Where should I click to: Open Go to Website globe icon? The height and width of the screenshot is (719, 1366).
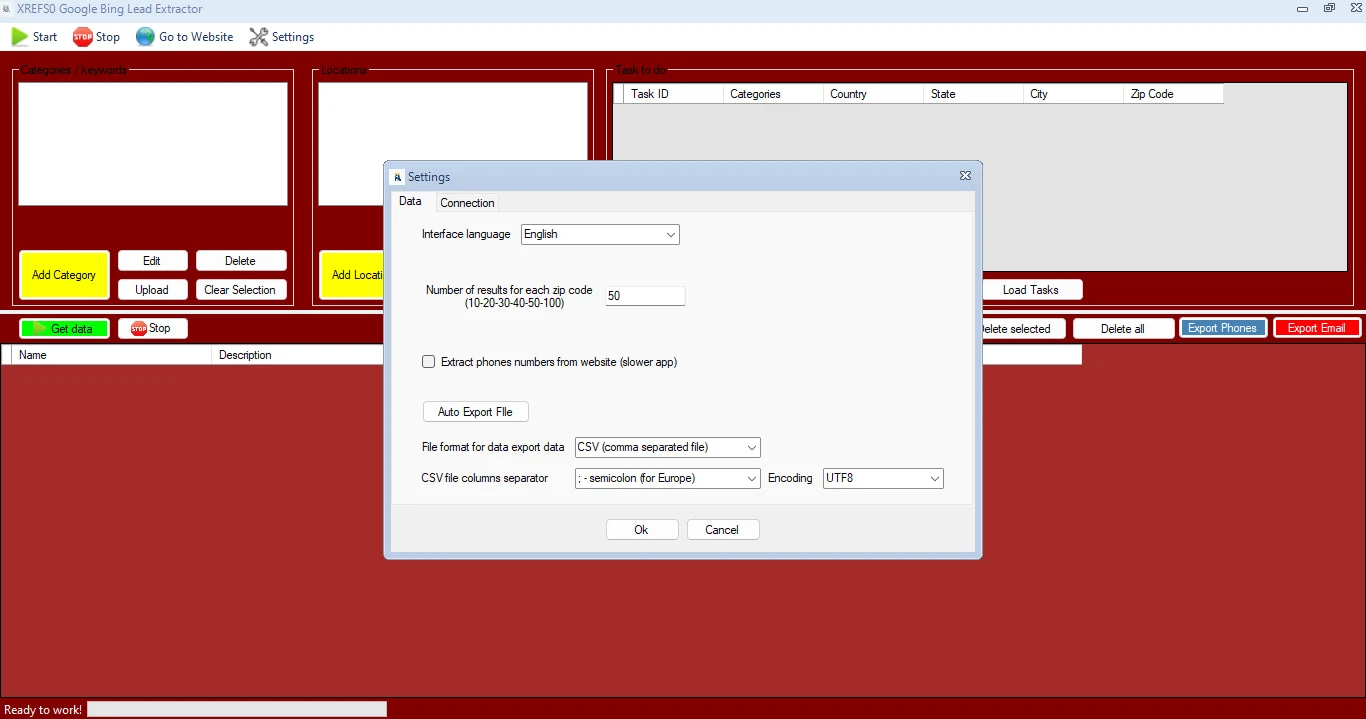pyautogui.click(x=145, y=37)
